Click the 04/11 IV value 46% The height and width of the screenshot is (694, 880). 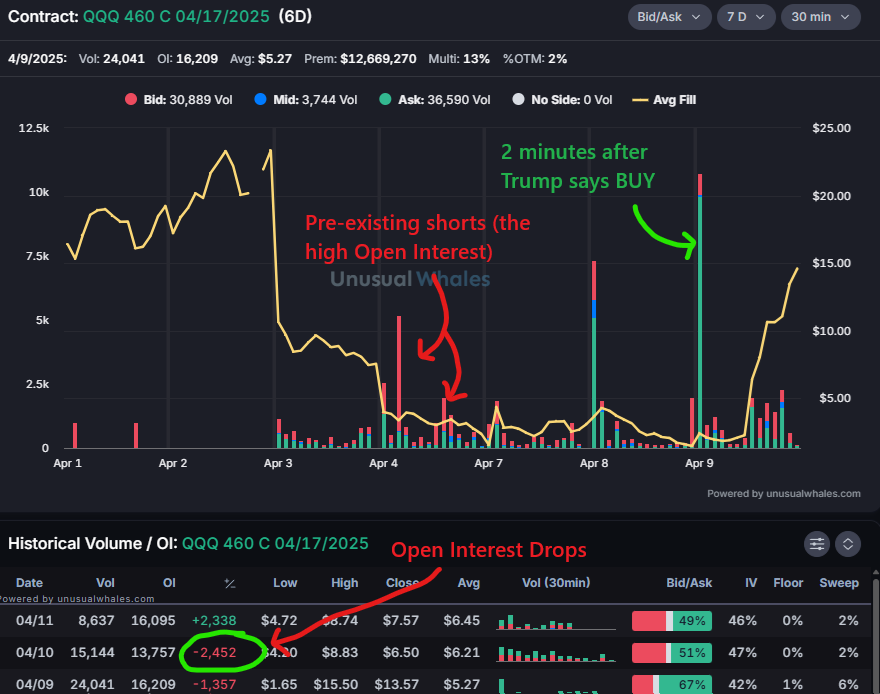pos(742,621)
